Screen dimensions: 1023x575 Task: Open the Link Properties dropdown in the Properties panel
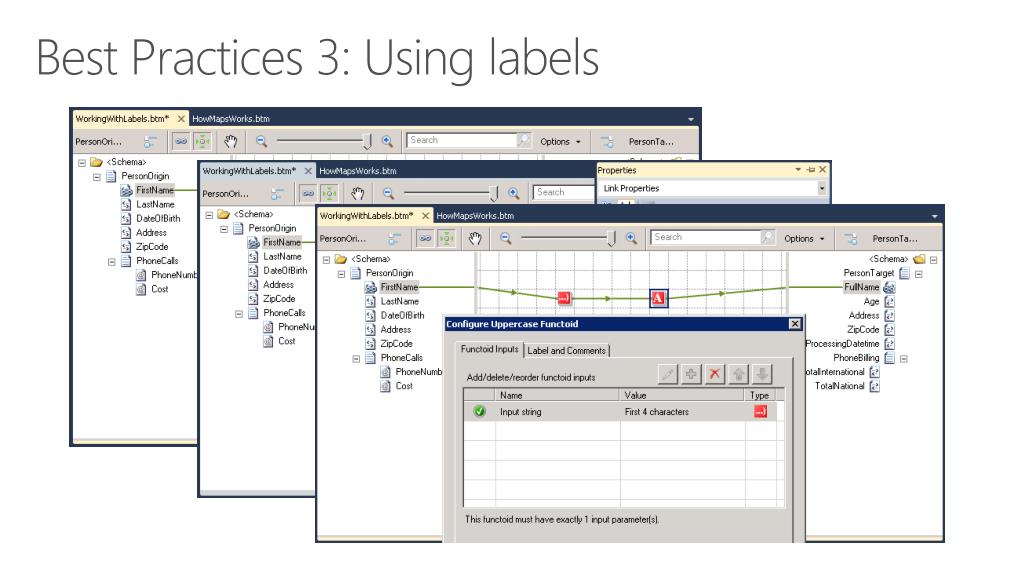822,188
